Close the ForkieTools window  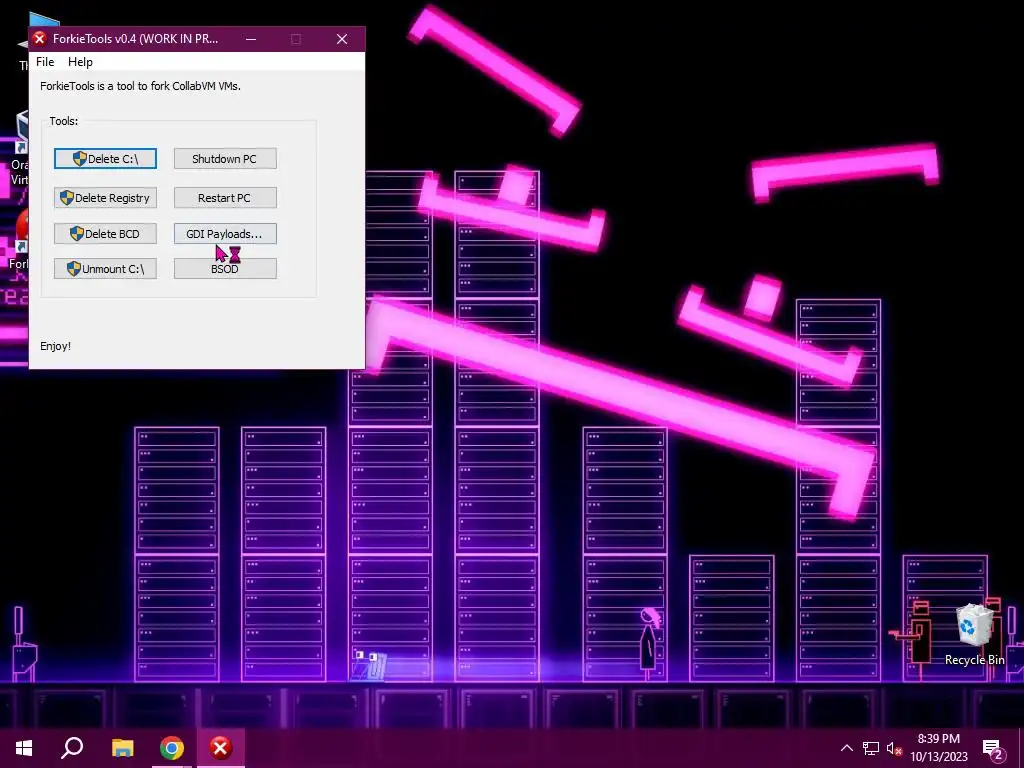[x=342, y=39]
